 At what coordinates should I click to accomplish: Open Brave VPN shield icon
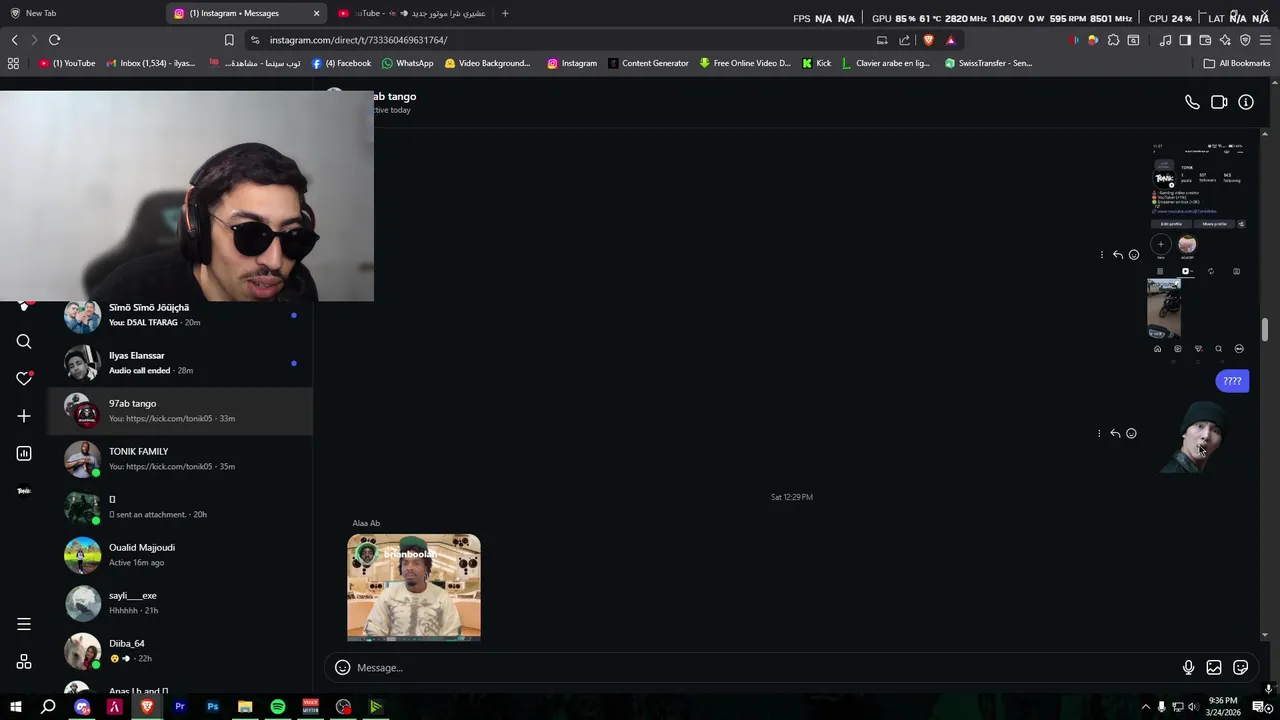click(x=1245, y=40)
